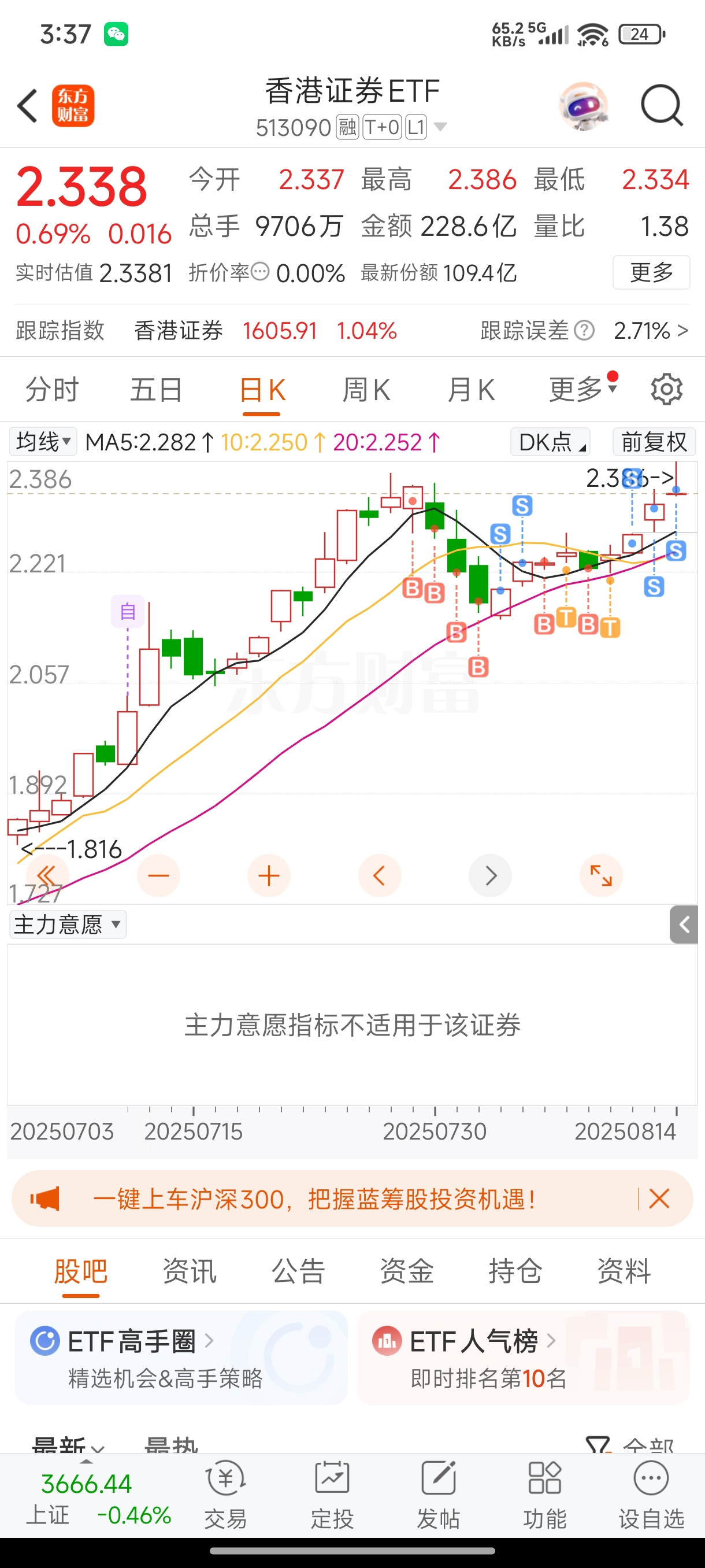The image size is (705, 1568).
Task: Tap the 更多 quote details button
Action: pyautogui.click(x=651, y=272)
